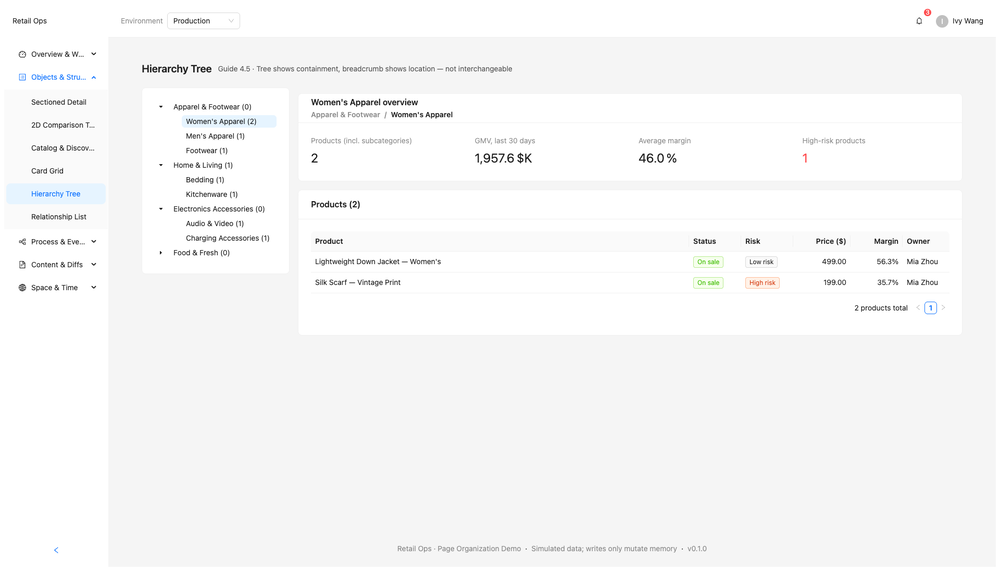The height and width of the screenshot is (571, 1000).
Task: Select Kitchenware (1) in the tree
Action: coord(212,195)
